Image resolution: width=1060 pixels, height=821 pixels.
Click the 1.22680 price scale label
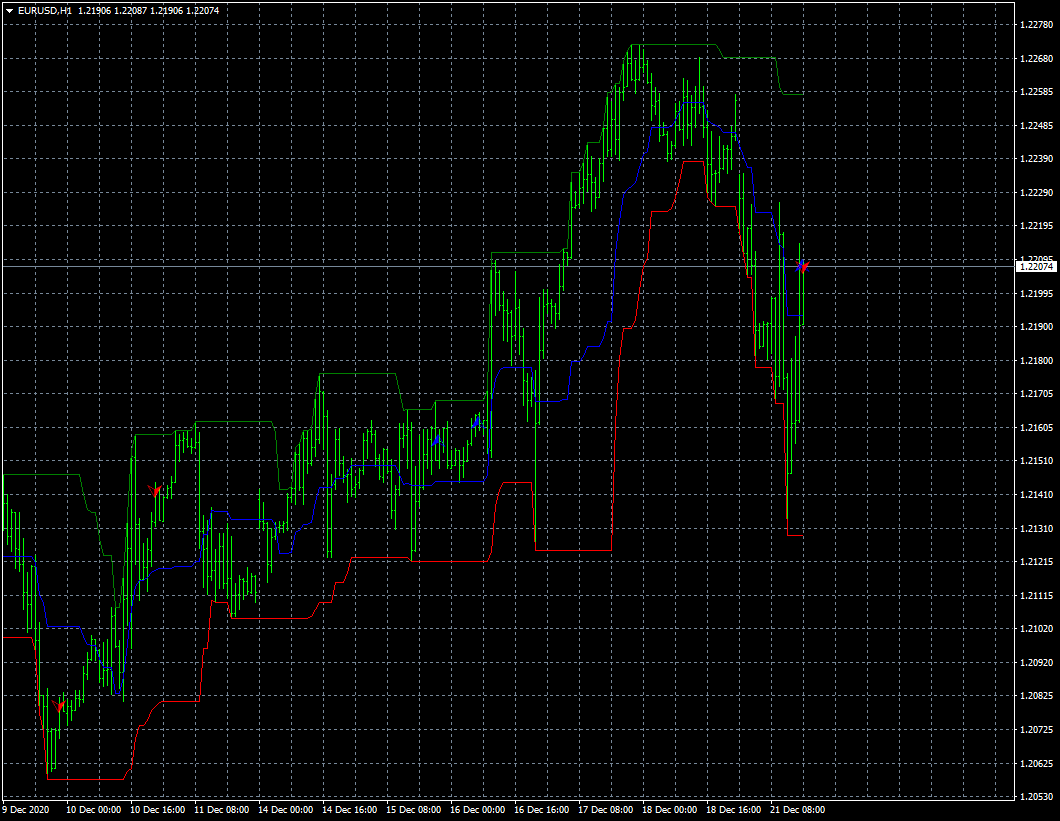tap(1036, 59)
